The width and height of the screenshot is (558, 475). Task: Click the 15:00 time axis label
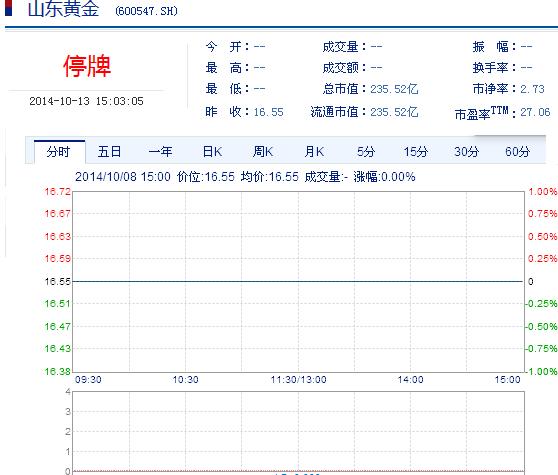[507, 380]
